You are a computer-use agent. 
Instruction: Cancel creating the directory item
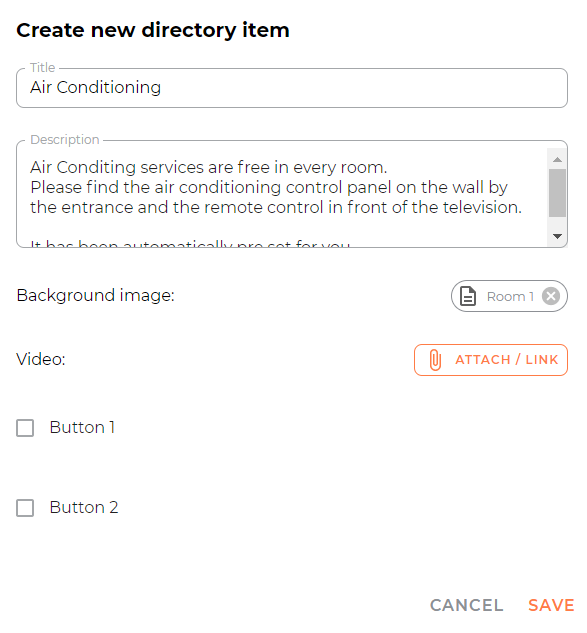tap(467, 605)
